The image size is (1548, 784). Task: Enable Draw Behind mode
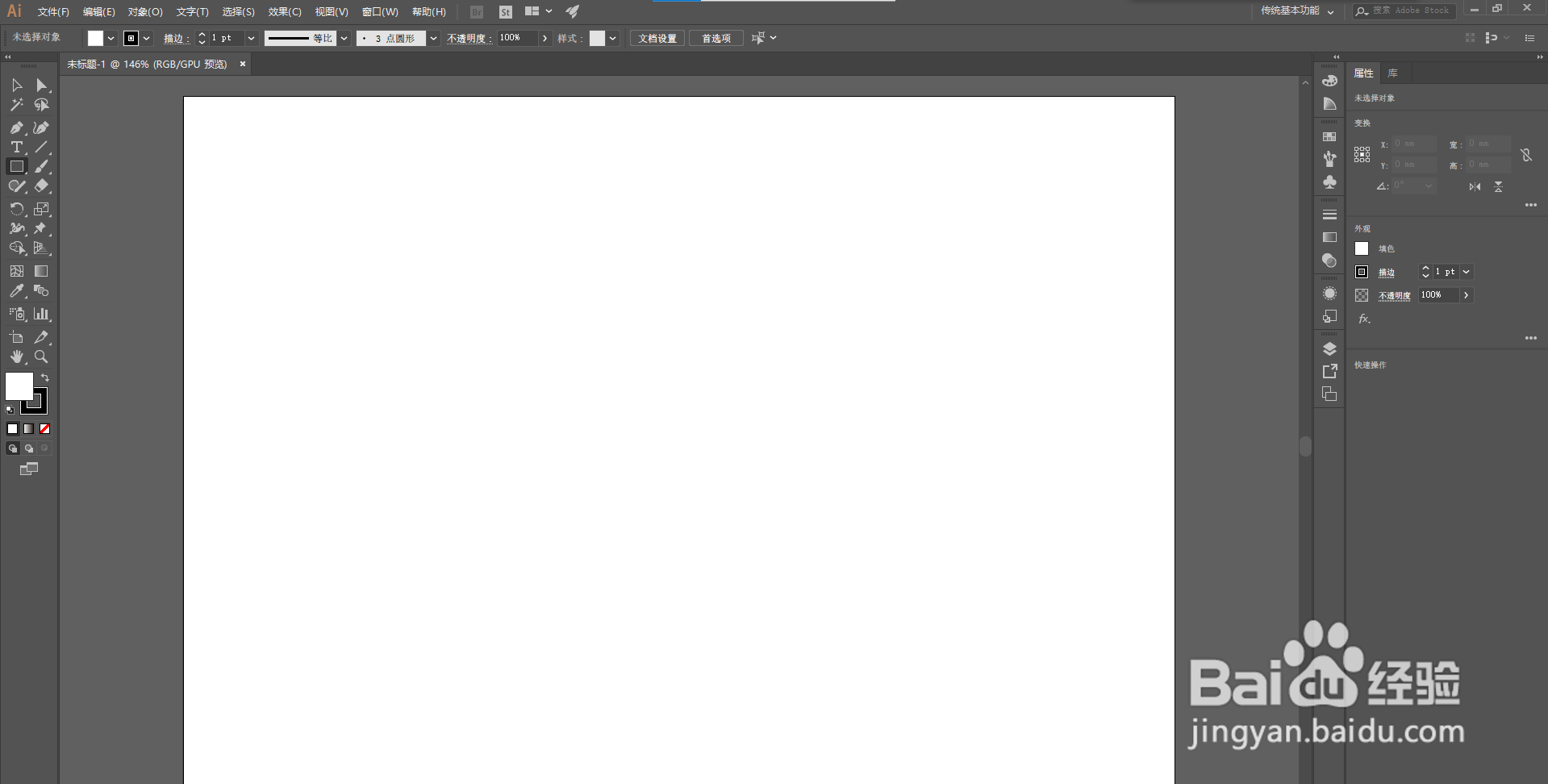point(29,448)
